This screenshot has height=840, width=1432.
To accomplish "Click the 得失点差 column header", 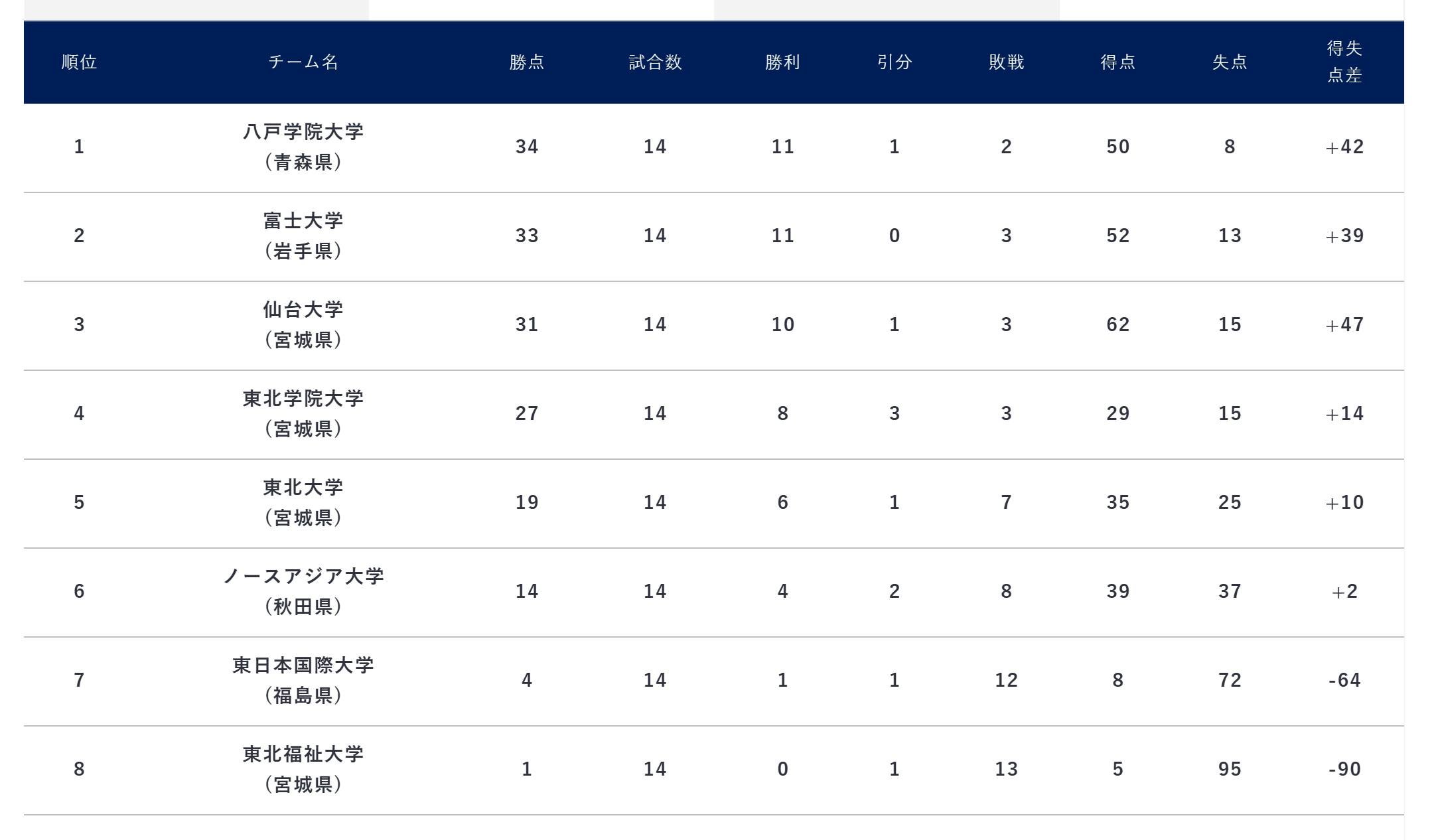I will [x=1344, y=62].
